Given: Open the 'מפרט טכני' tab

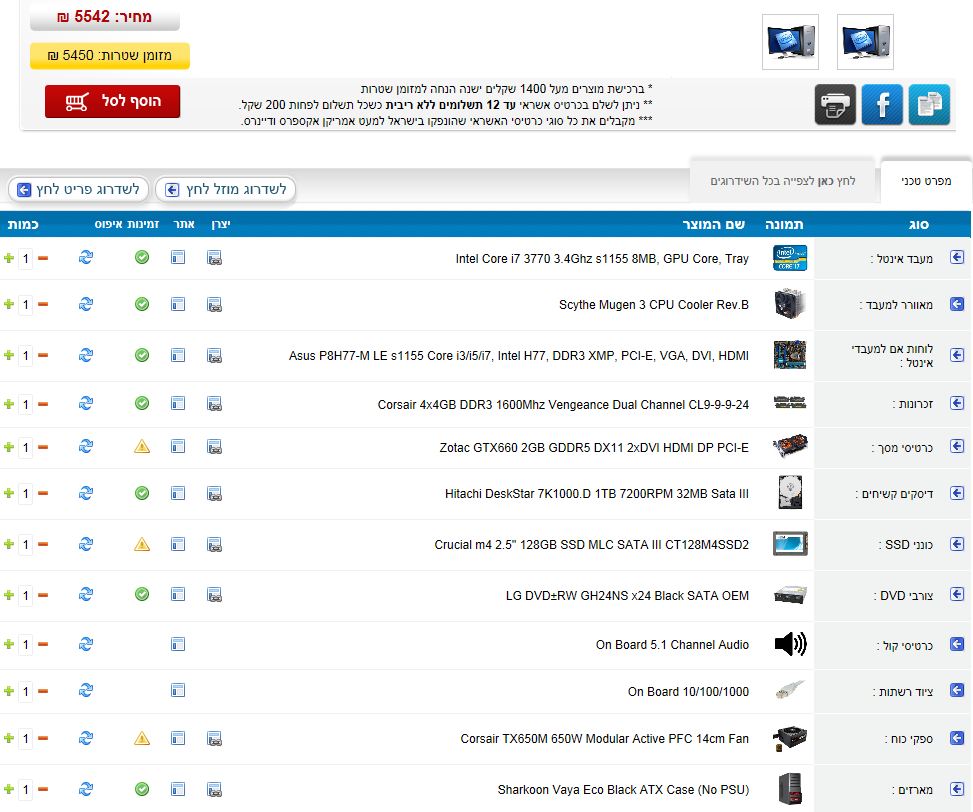Looking at the screenshot, I should [925, 181].
